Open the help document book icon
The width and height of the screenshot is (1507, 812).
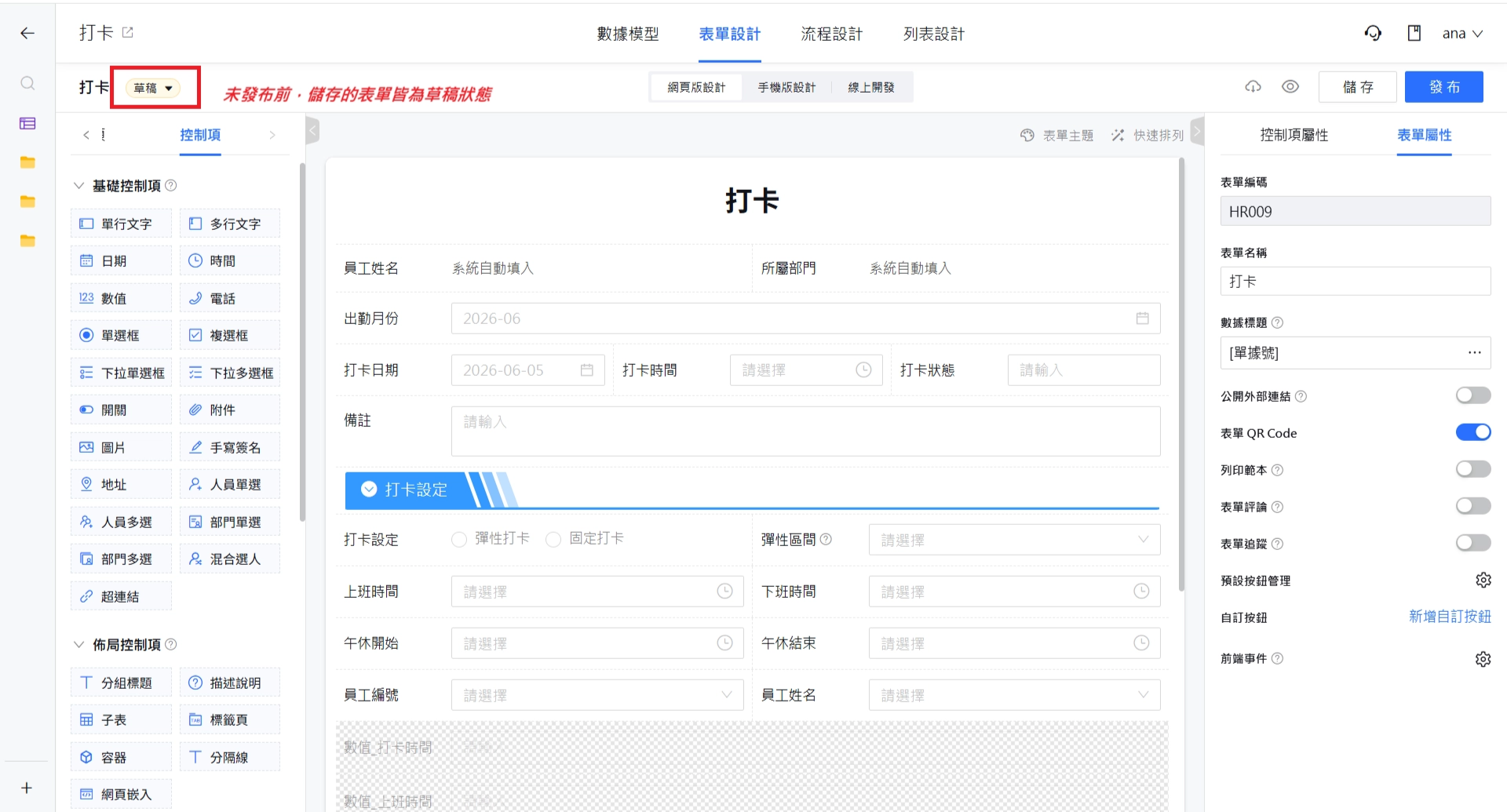[x=1414, y=33]
